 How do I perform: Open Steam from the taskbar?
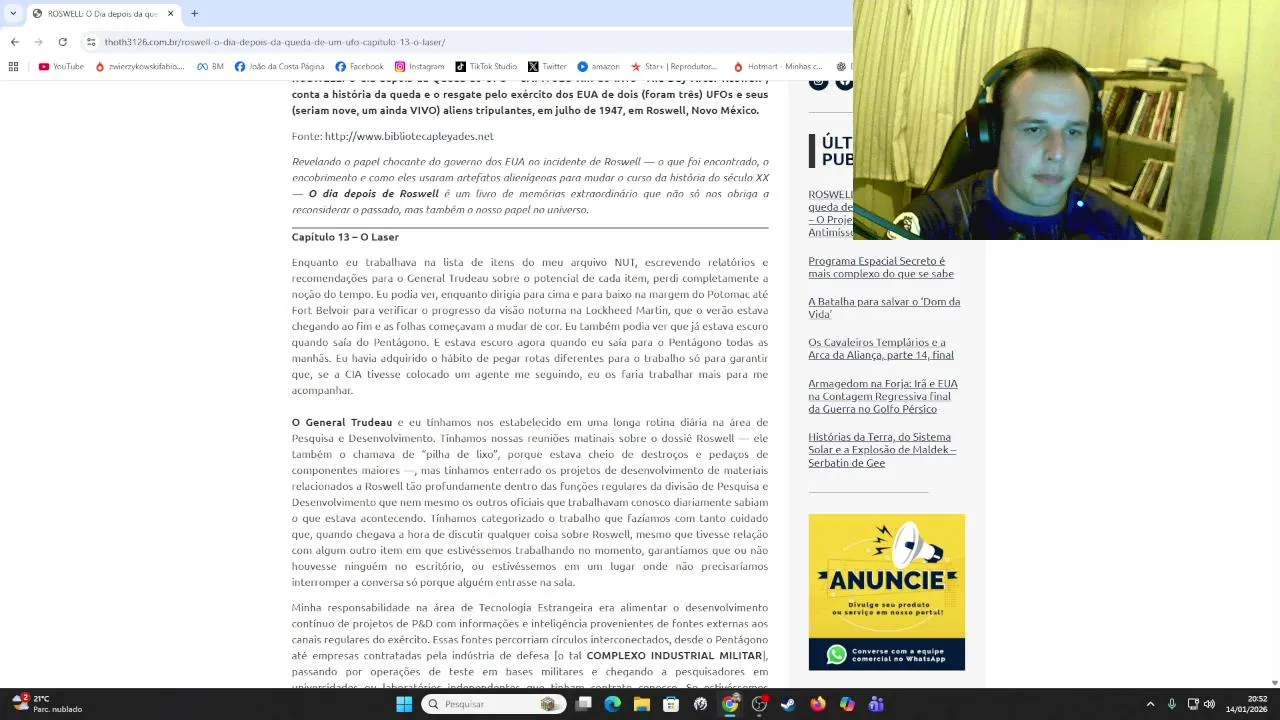(x=788, y=704)
